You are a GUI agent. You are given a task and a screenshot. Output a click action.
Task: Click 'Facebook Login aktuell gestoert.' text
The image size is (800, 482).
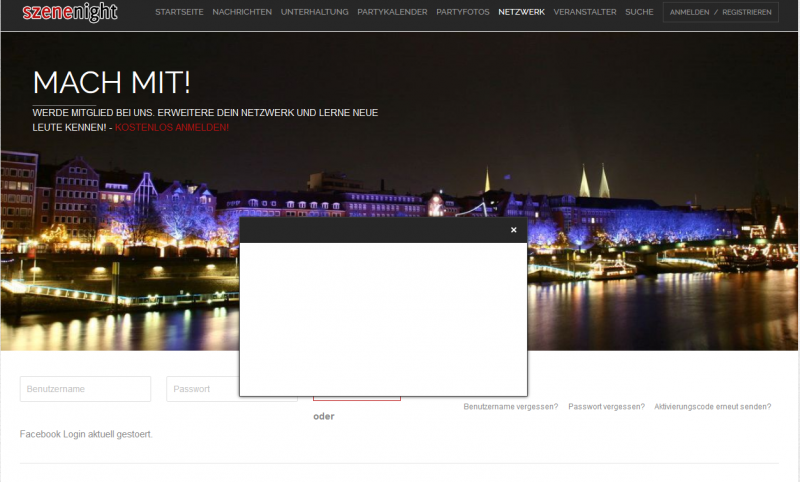pyautogui.click(x=86, y=434)
